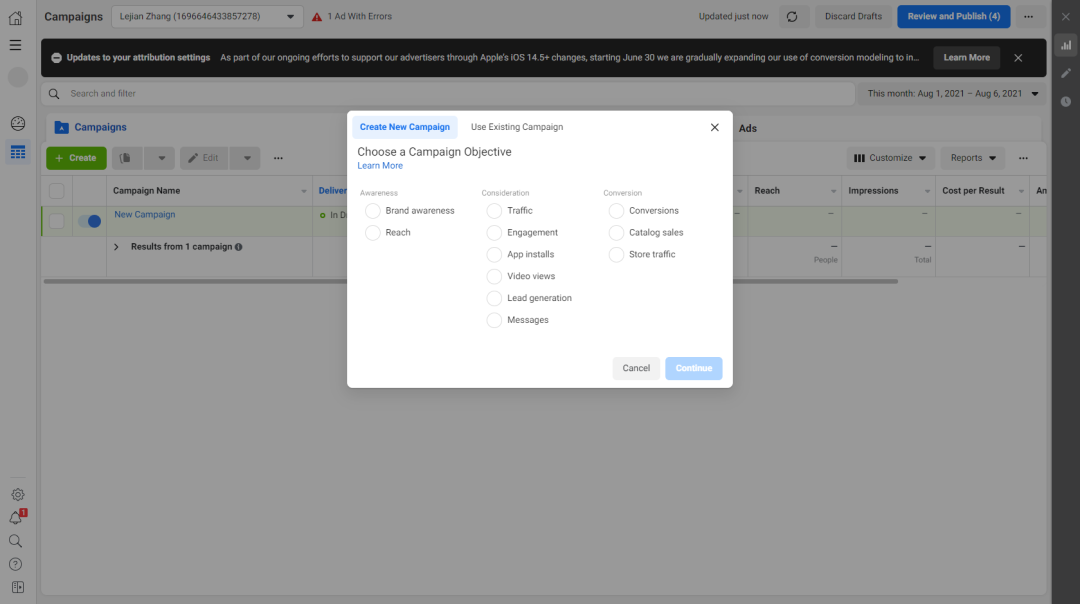Open the bottom sidebar panel toggle icon

point(18,587)
